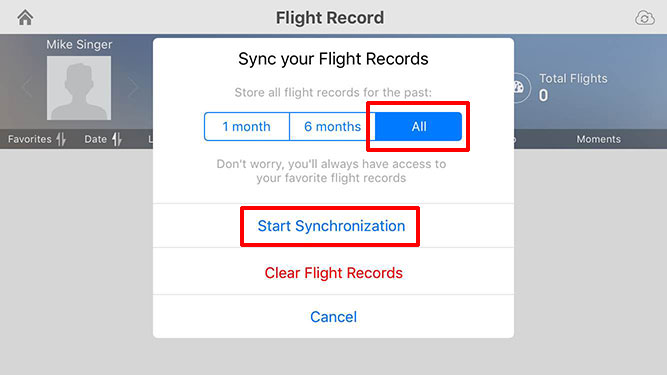Tap the Mike Singer user name
Viewport: 667px width, 375px height.
point(79,45)
